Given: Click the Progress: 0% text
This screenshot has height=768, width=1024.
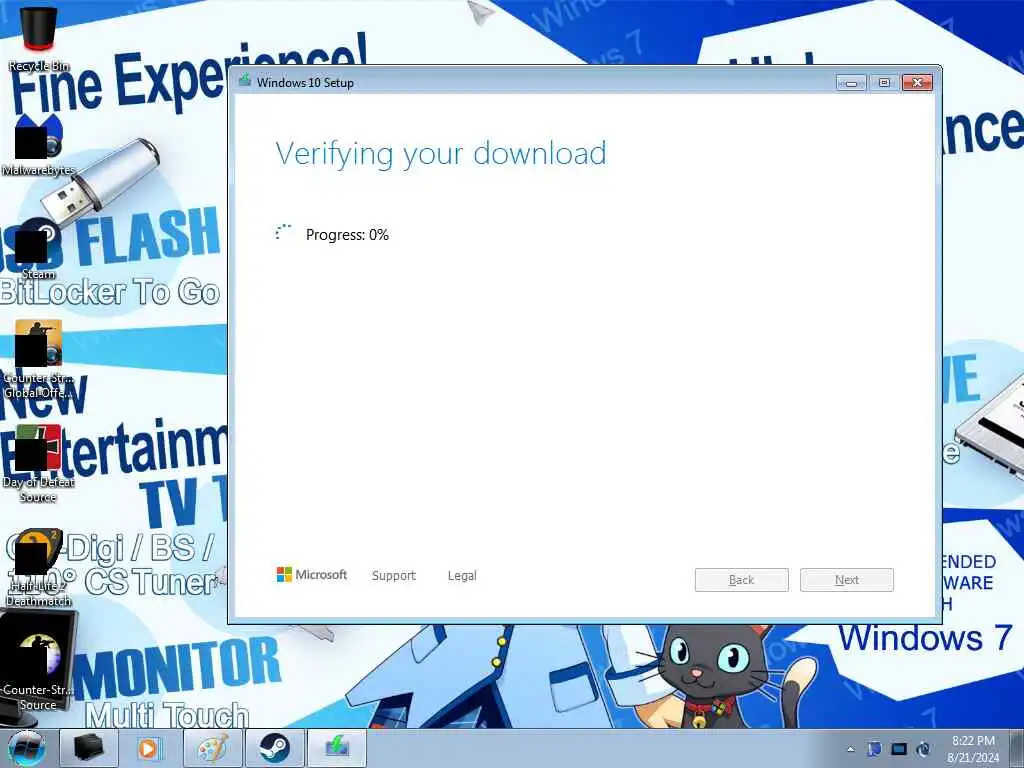Looking at the screenshot, I should (347, 234).
